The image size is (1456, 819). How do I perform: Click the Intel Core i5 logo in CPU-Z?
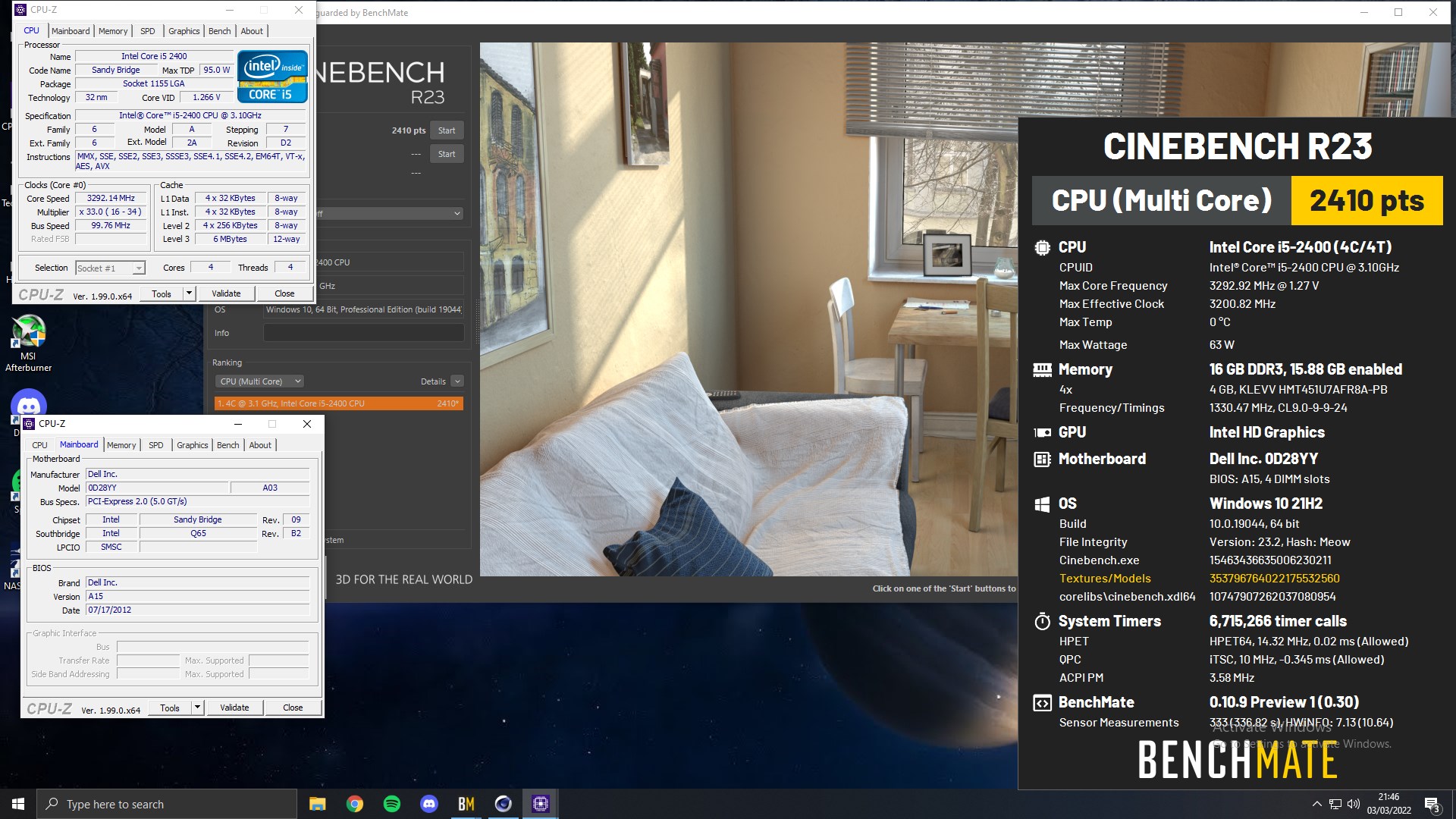(x=272, y=76)
